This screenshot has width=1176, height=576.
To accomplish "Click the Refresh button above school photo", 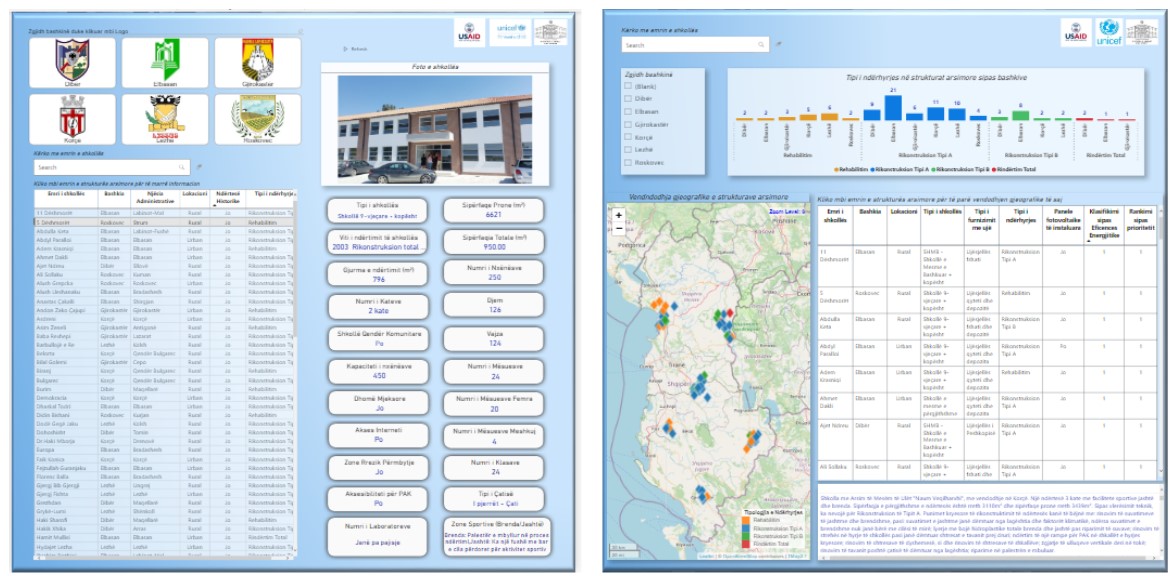I will pyautogui.click(x=355, y=48).
